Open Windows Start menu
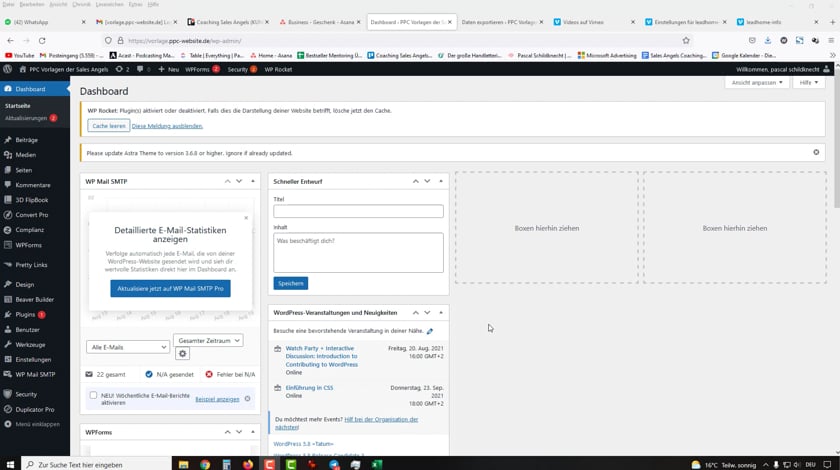 point(10,465)
